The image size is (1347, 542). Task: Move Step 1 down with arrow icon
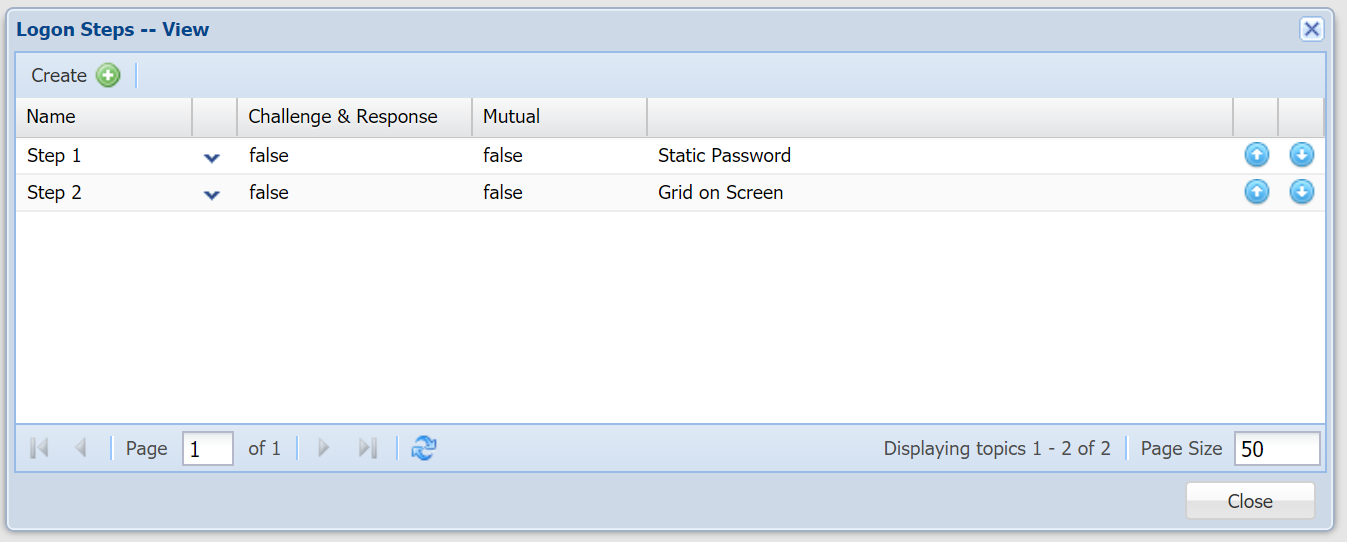click(x=1301, y=155)
